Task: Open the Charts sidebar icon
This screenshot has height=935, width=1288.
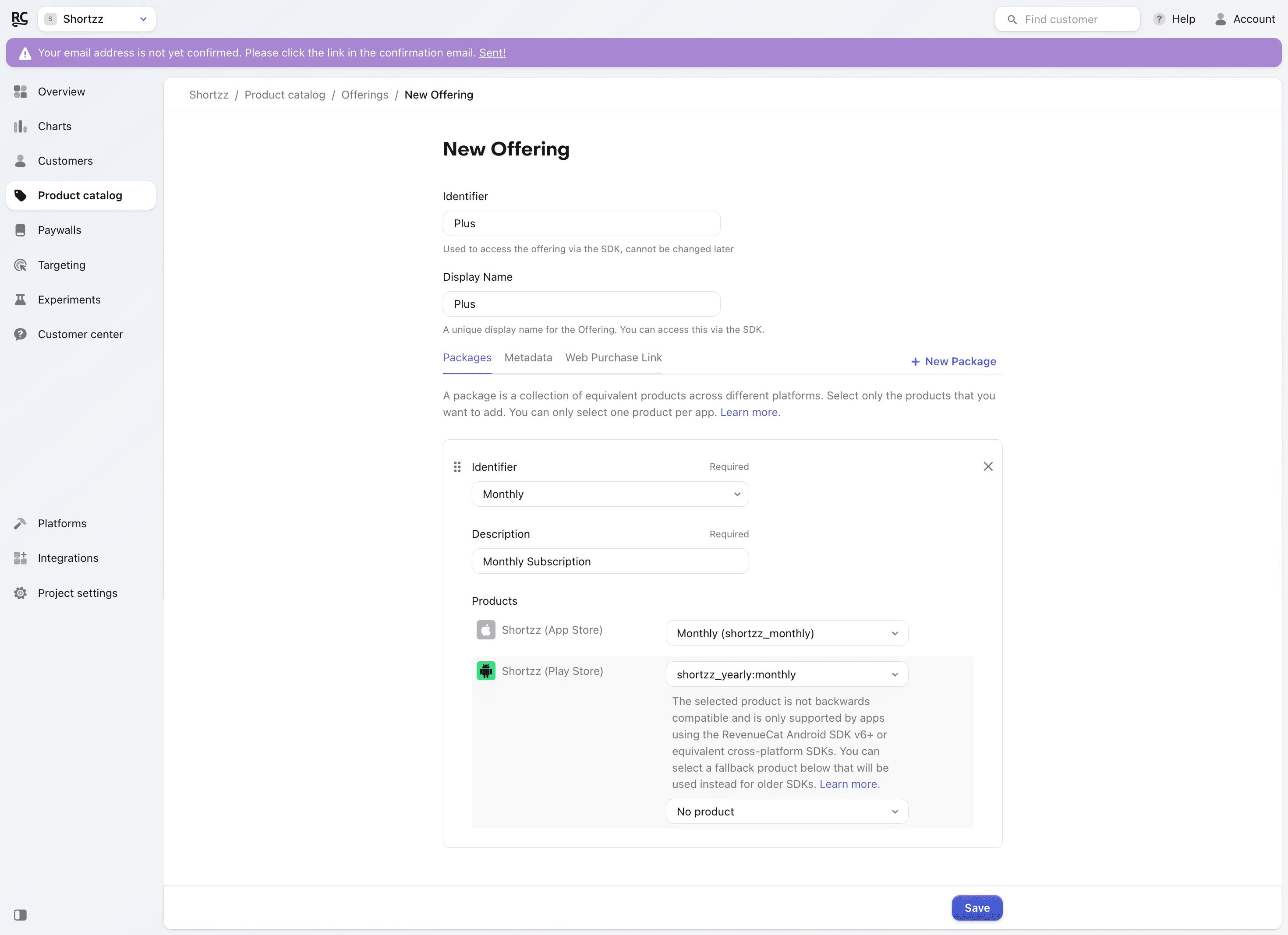Action: click(21, 126)
